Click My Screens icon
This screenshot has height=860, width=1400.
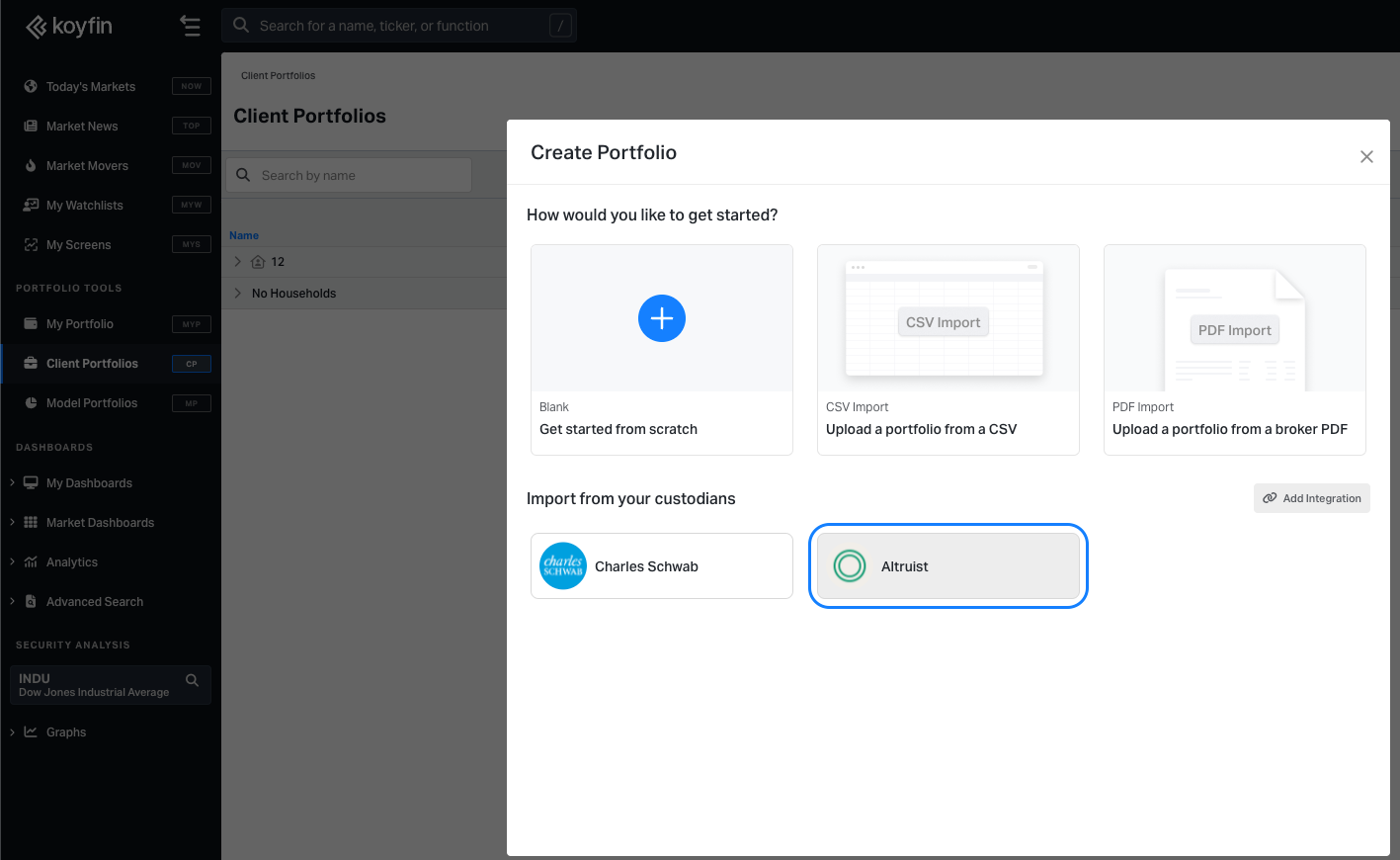31,244
